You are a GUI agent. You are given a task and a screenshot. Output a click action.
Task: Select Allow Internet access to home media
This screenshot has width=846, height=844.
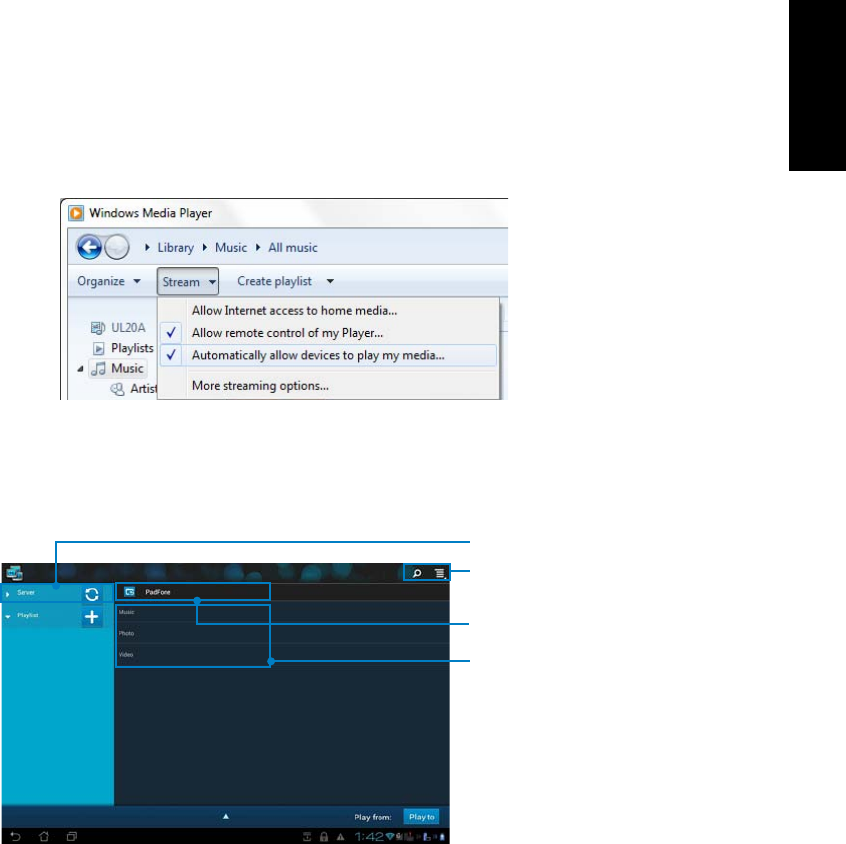pos(295,310)
